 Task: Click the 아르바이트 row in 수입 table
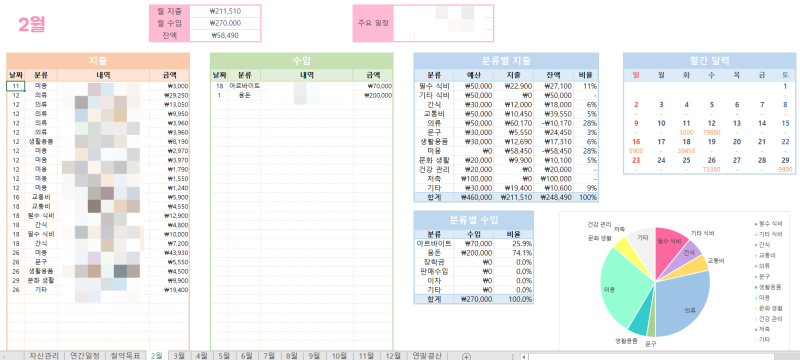pyautogui.click(x=302, y=86)
